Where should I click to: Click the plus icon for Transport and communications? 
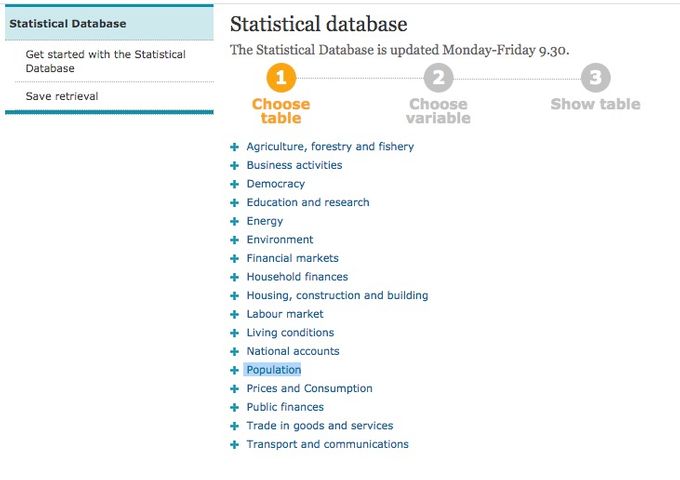tap(234, 445)
